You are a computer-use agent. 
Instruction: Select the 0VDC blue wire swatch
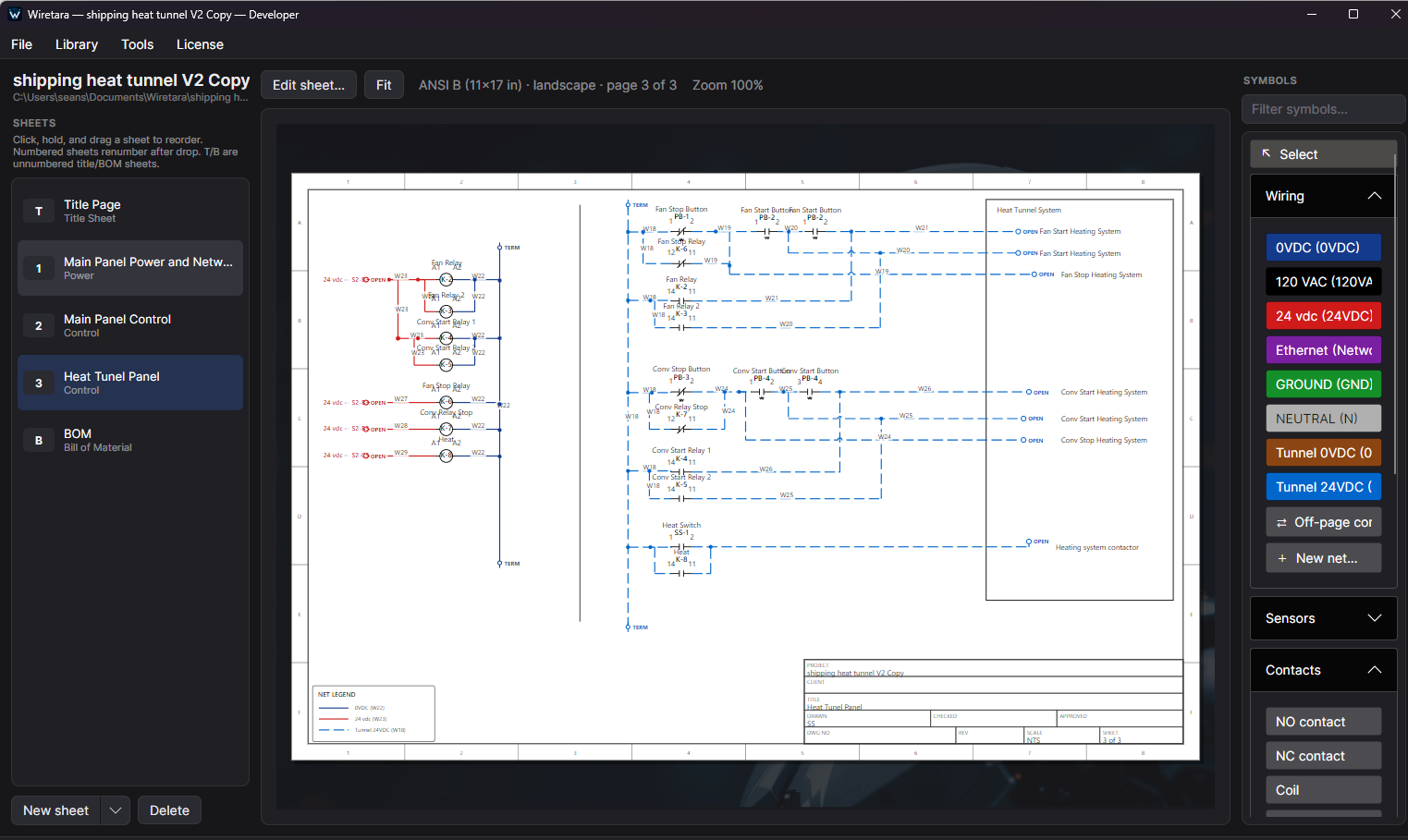pyautogui.click(x=1323, y=248)
